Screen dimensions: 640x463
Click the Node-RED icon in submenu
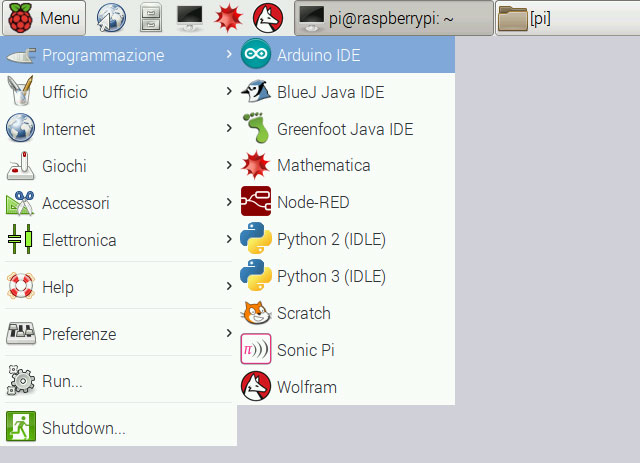coord(256,203)
